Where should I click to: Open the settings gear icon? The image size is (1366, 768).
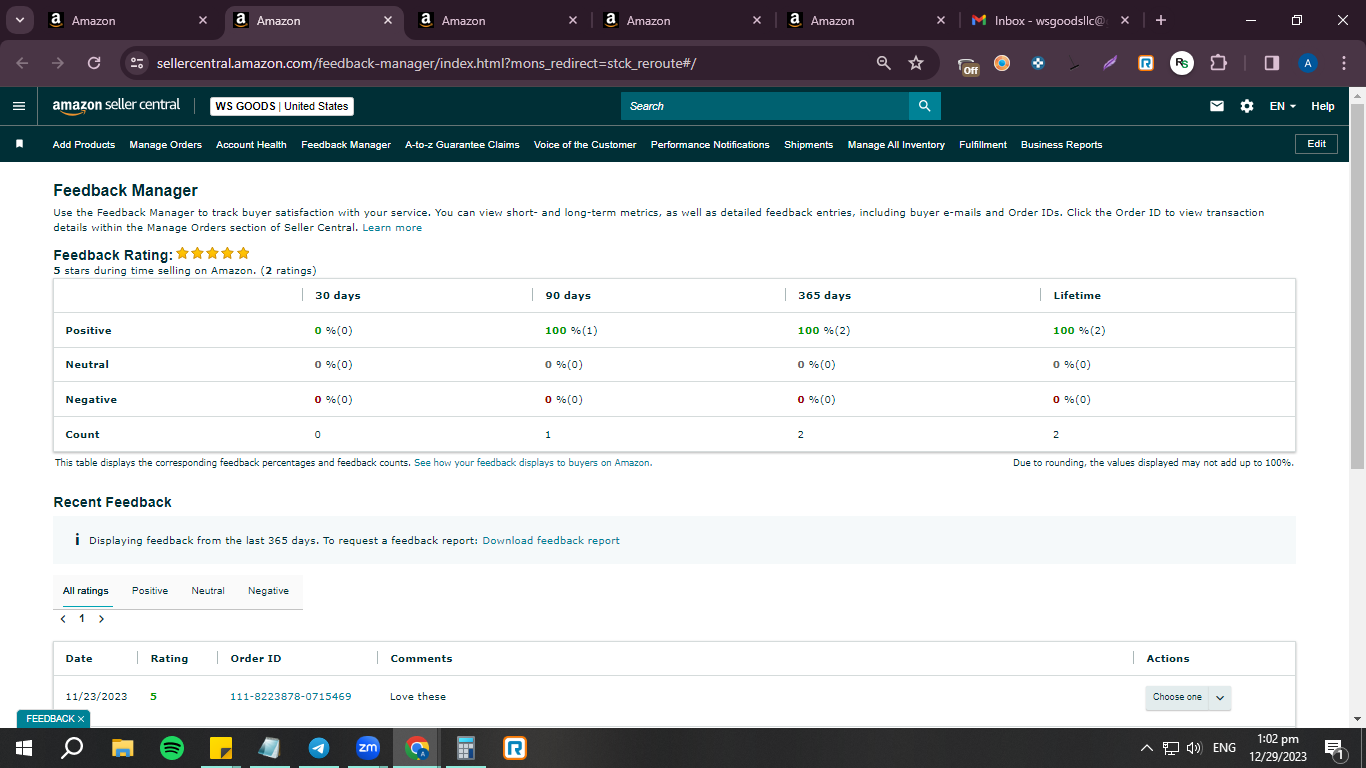pos(1246,106)
